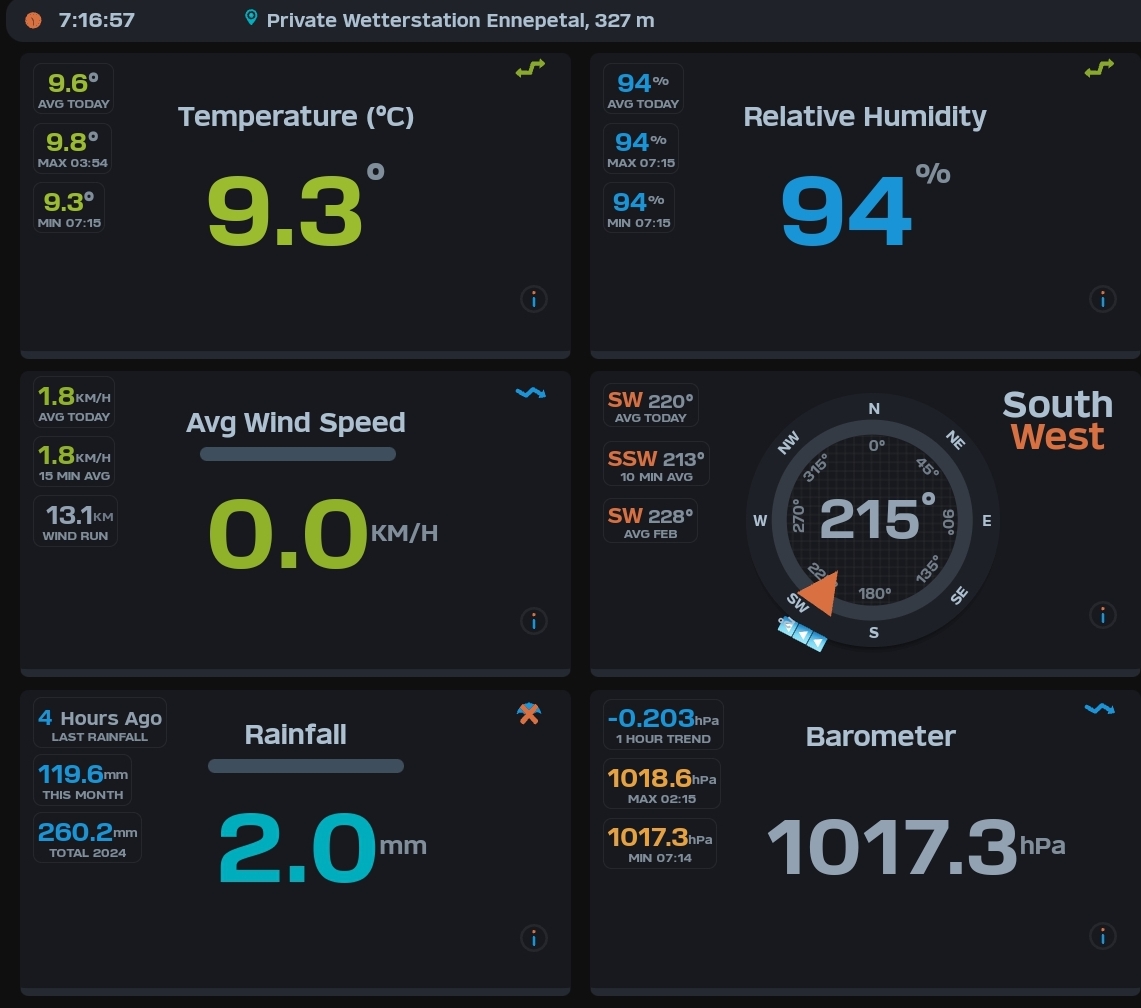Open the Relative Humidity info icon
Image resolution: width=1141 pixels, height=1008 pixels.
click(1102, 299)
